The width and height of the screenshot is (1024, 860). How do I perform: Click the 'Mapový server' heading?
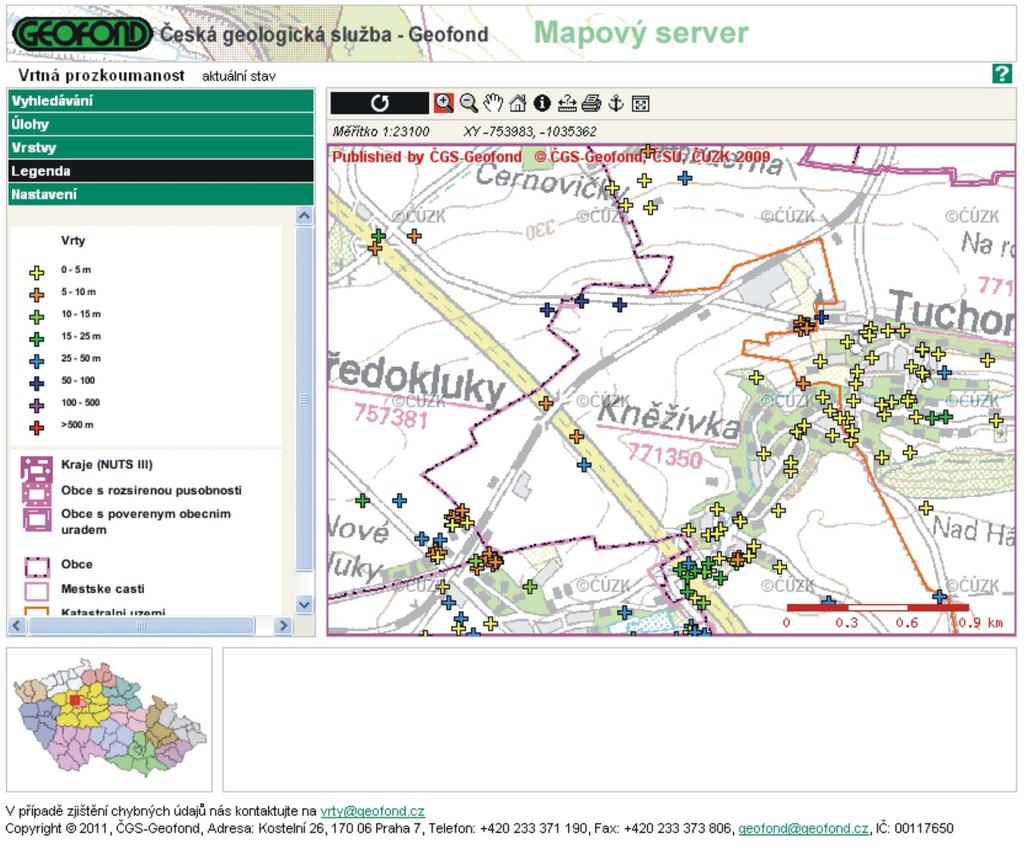tap(641, 33)
